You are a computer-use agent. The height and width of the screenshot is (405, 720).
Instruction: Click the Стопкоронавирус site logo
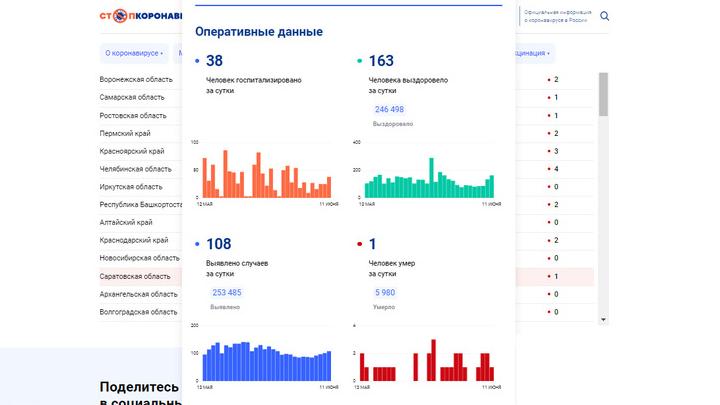click(140, 16)
